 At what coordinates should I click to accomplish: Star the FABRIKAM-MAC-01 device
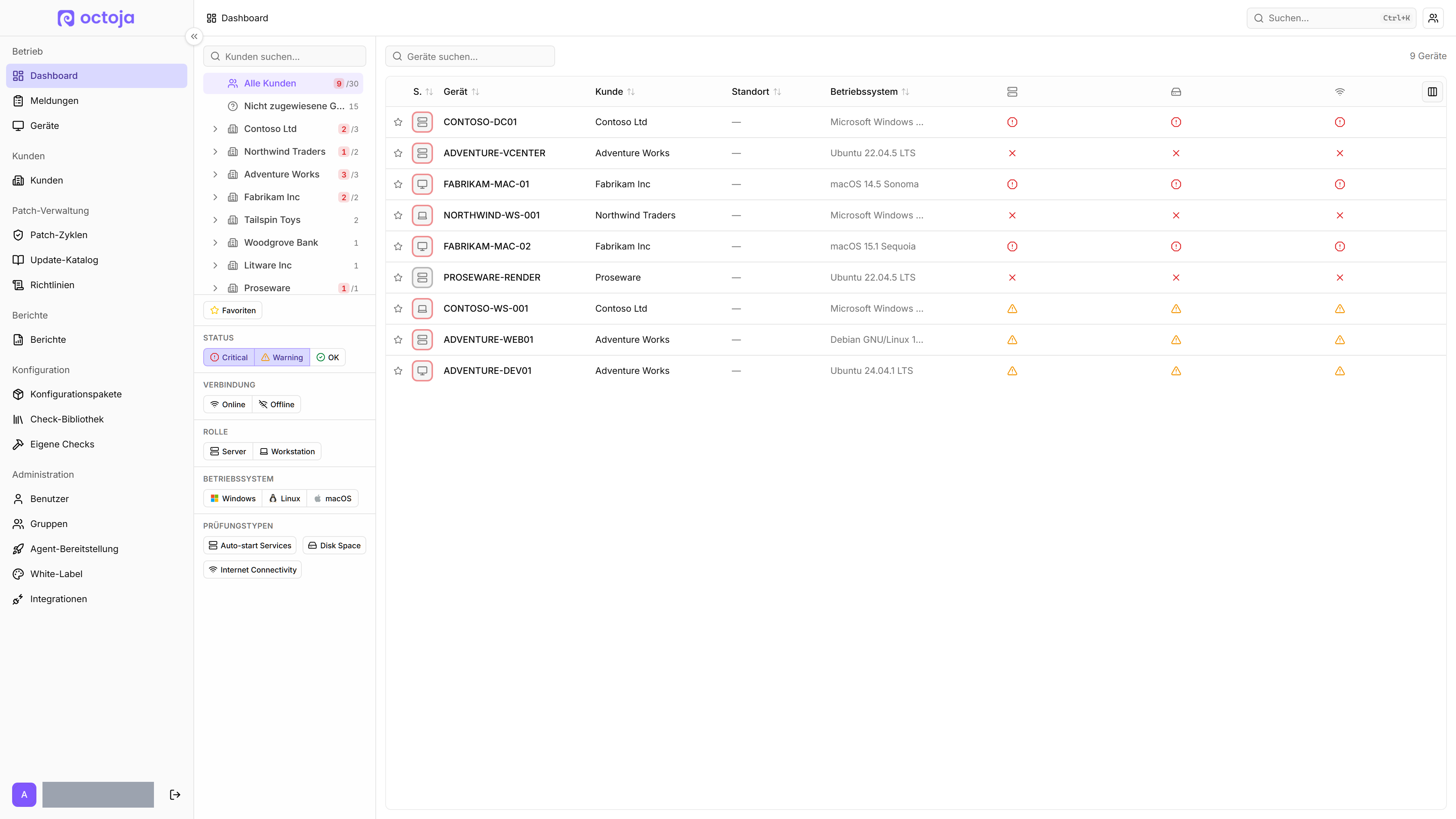pyautogui.click(x=398, y=184)
